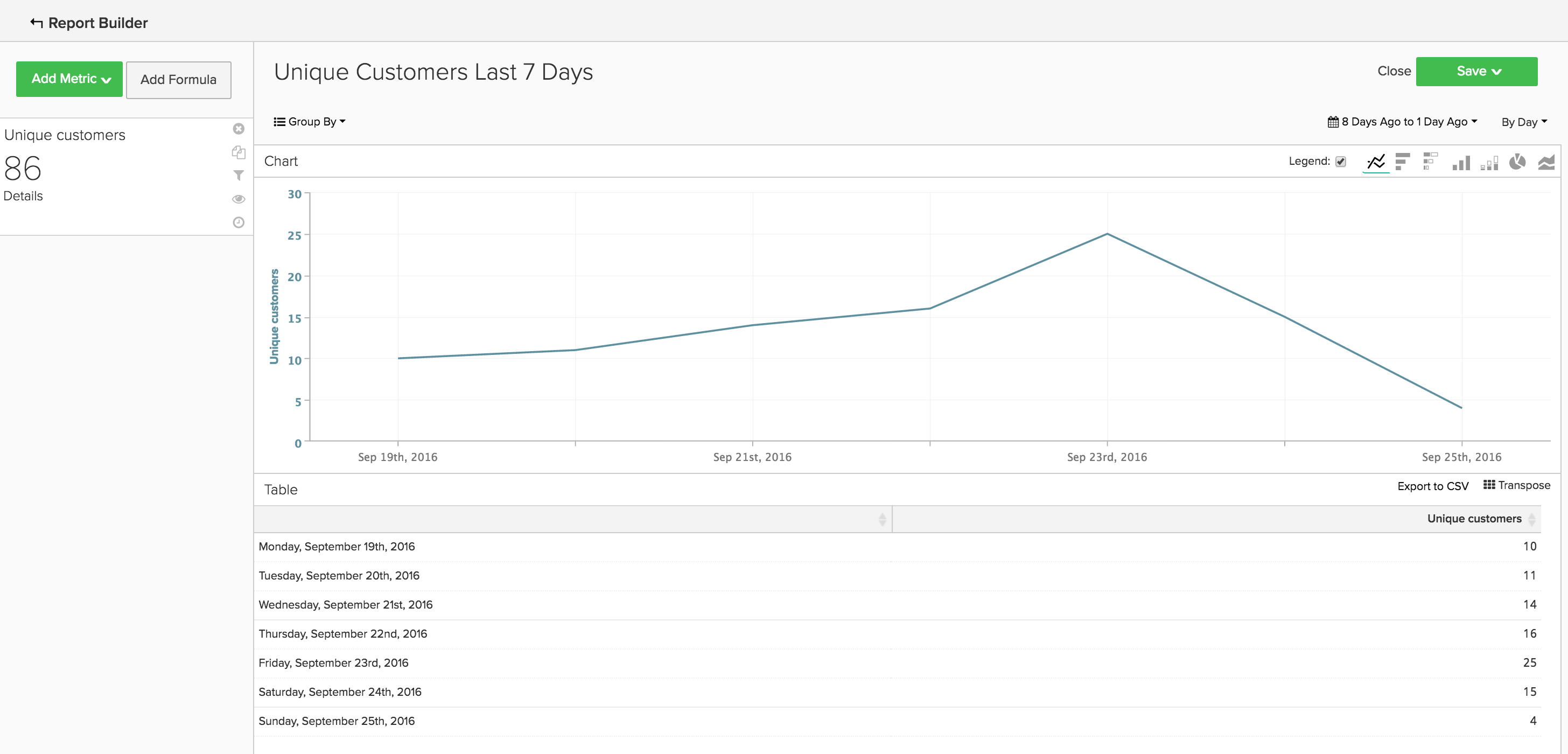Open the Add Metric menu
Viewport: 1568px width, 754px height.
tap(69, 79)
